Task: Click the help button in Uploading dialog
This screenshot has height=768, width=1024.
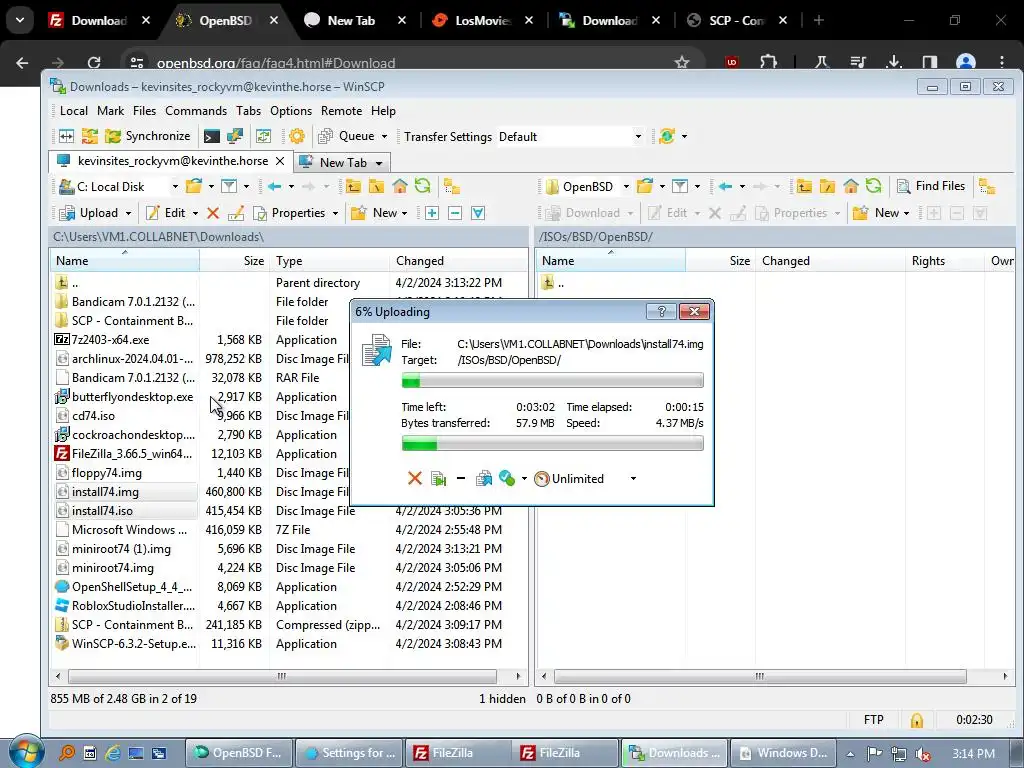Action: click(x=661, y=312)
